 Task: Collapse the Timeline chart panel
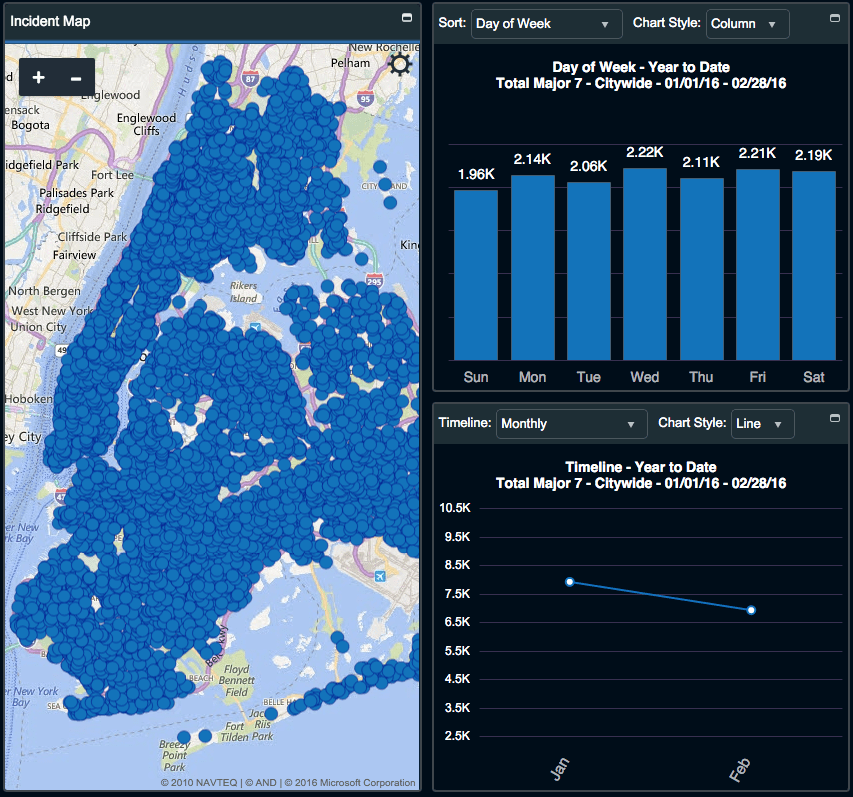835,418
